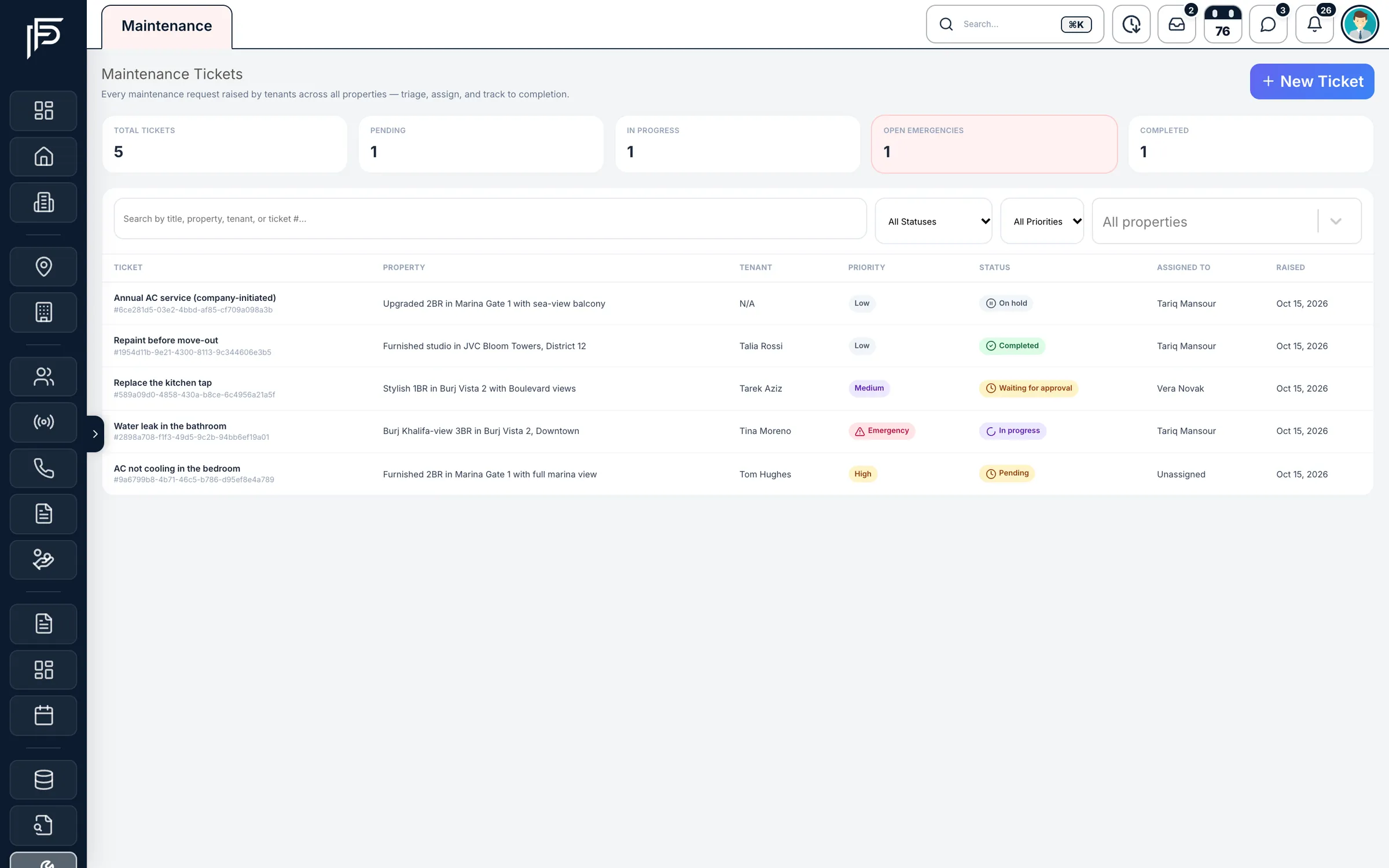Viewport: 1389px width, 868px height.
Task: Click the Priority column header
Action: [x=866, y=267]
